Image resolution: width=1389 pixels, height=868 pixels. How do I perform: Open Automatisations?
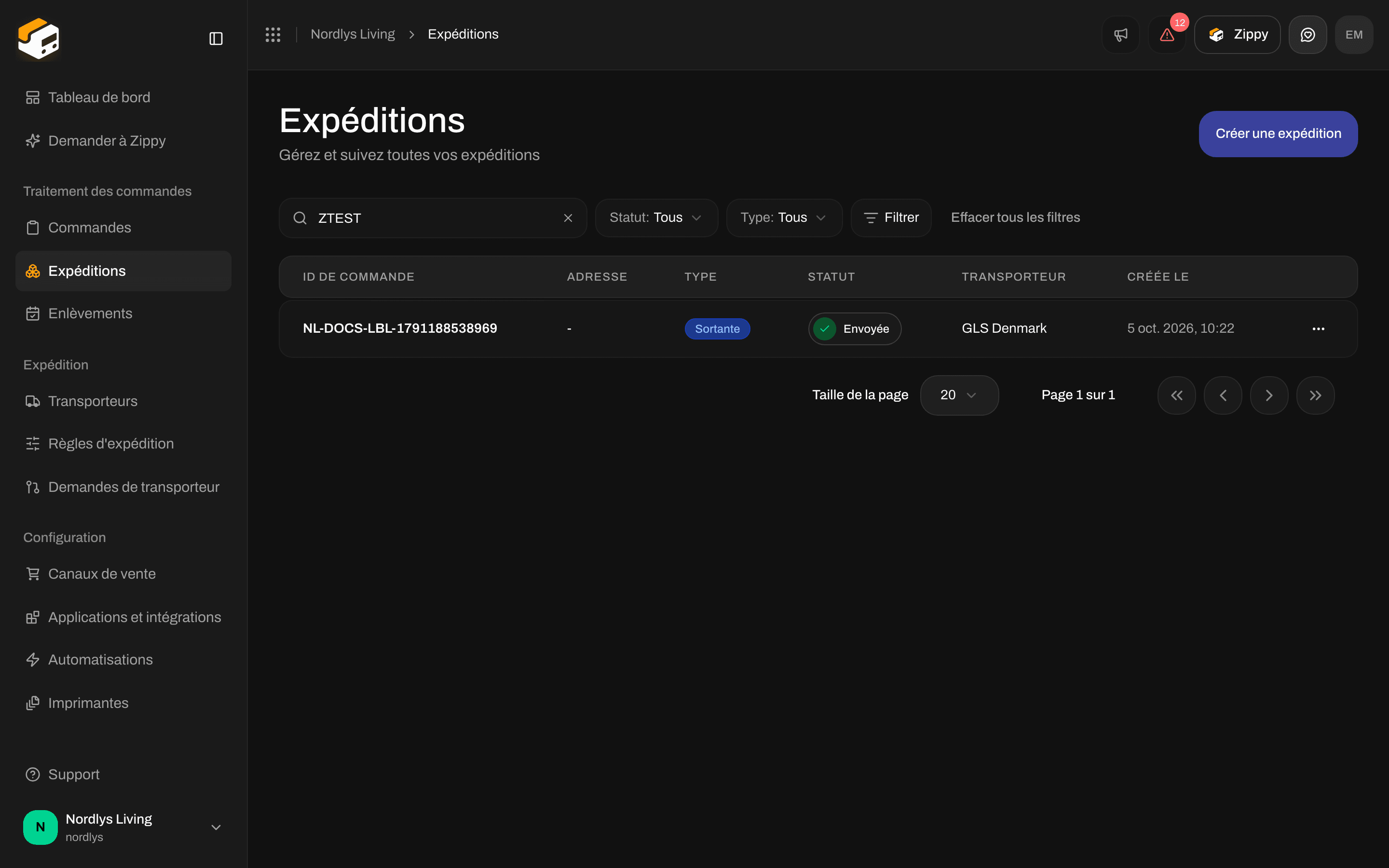[123, 660]
